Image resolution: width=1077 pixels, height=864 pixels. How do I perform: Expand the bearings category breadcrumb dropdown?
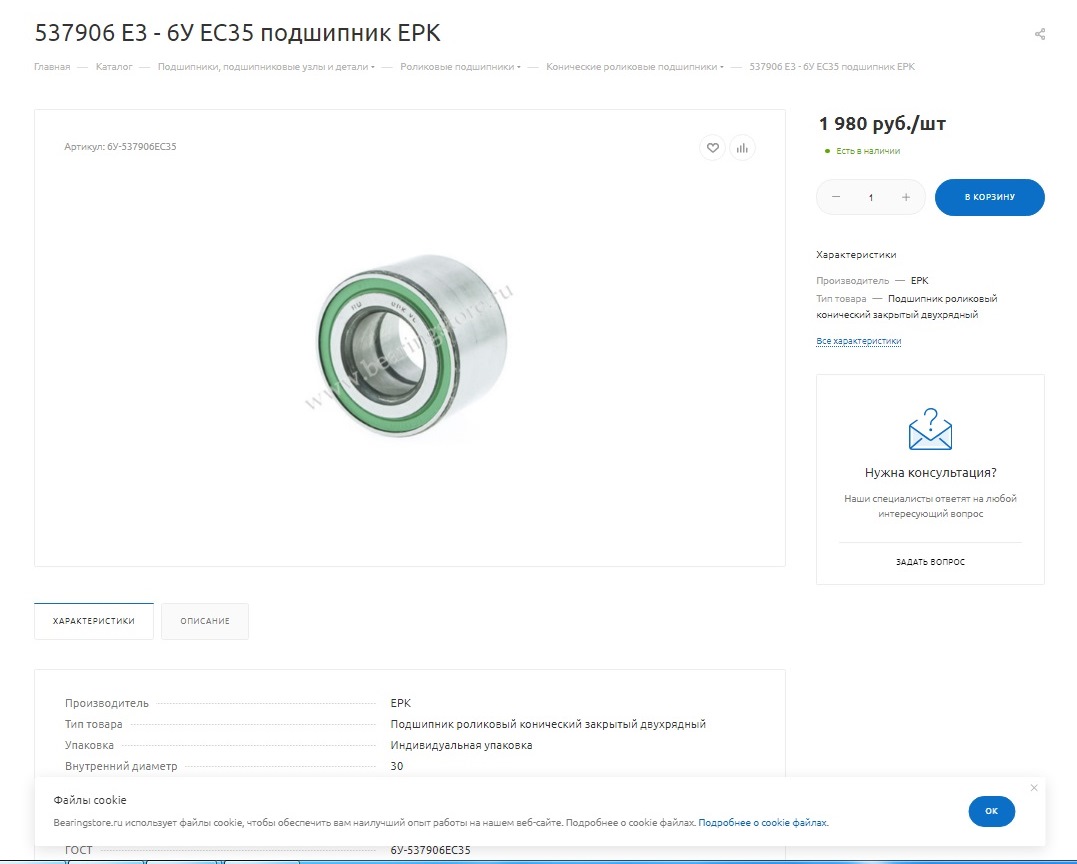tap(373, 68)
